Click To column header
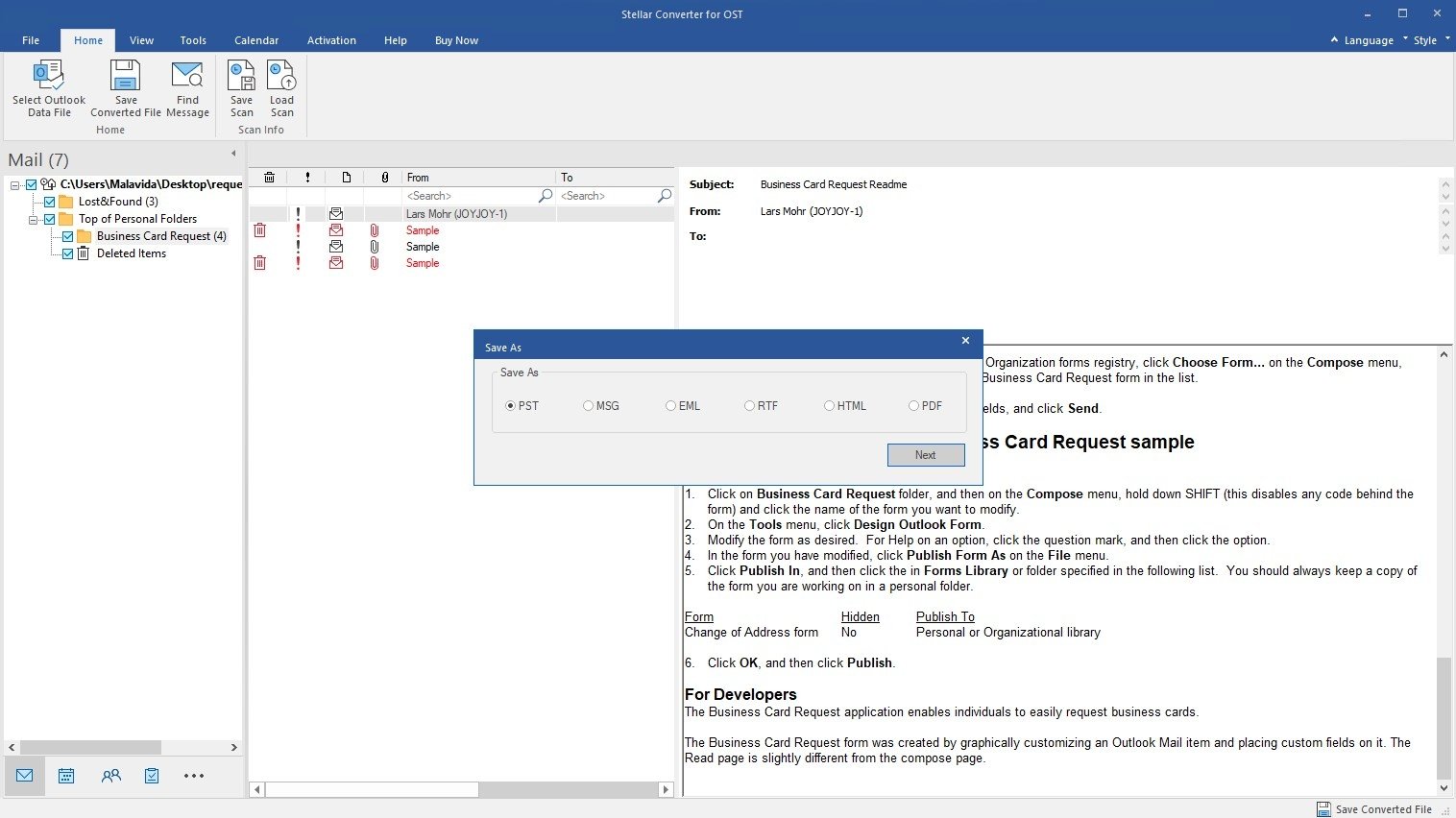Image resolution: width=1456 pixels, height=818 pixels. point(616,178)
